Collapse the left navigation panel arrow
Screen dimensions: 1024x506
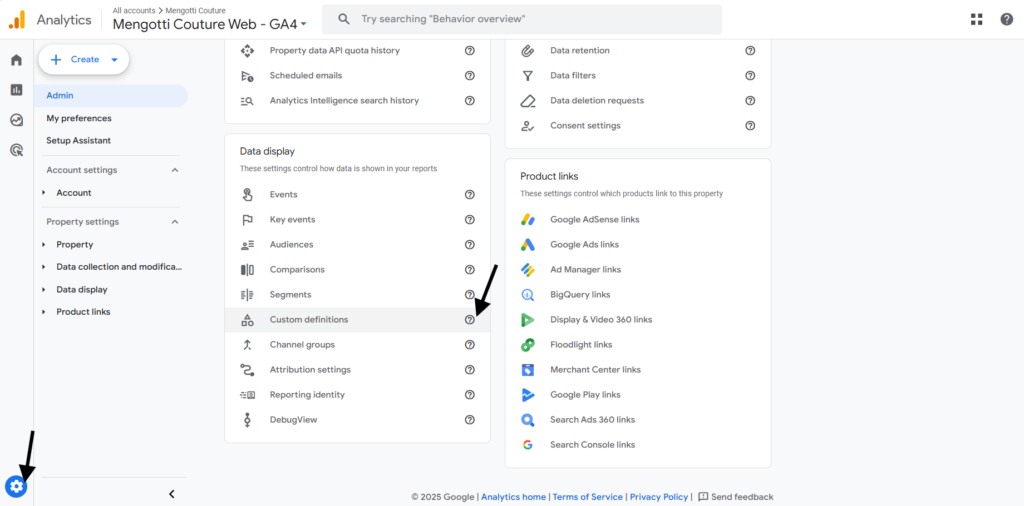tap(172, 494)
